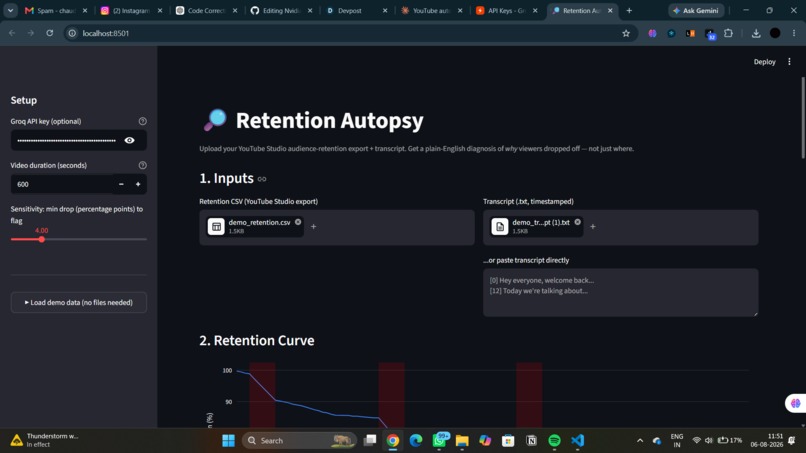Open a new browser tab
This screenshot has width=806, height=453.
629,10
